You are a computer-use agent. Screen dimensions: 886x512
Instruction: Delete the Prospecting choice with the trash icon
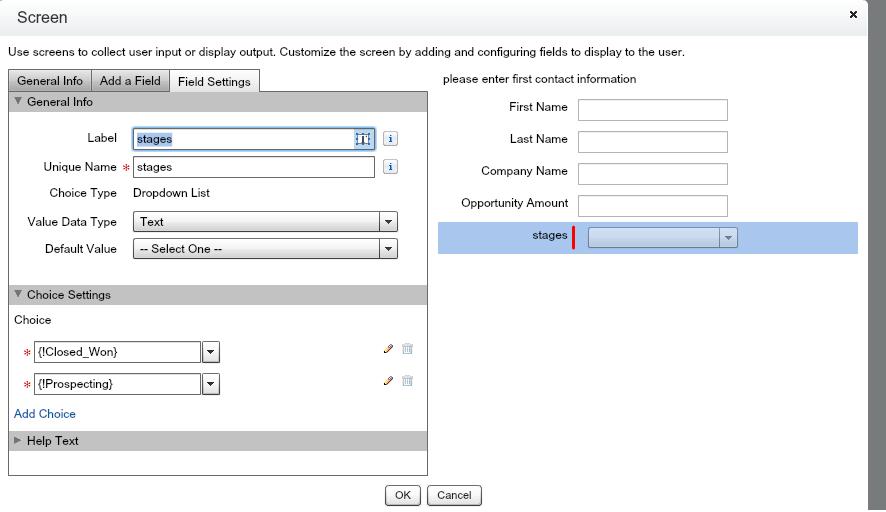pos(408,381)
